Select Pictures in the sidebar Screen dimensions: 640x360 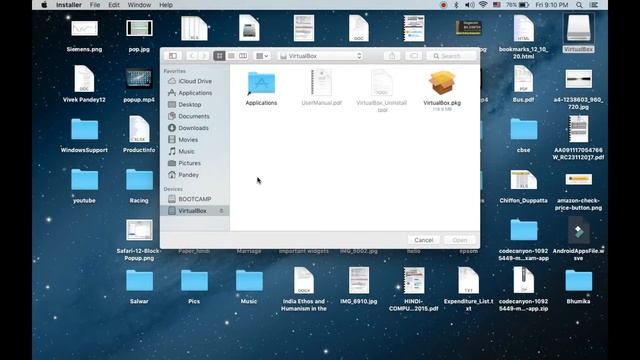[185, 163]
